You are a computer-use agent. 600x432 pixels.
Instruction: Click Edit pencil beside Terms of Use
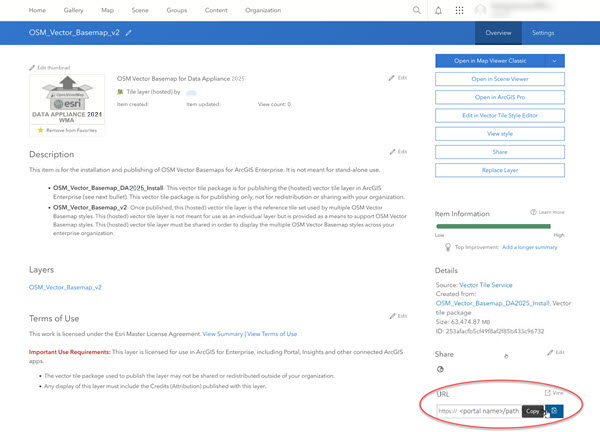point(397,314)
